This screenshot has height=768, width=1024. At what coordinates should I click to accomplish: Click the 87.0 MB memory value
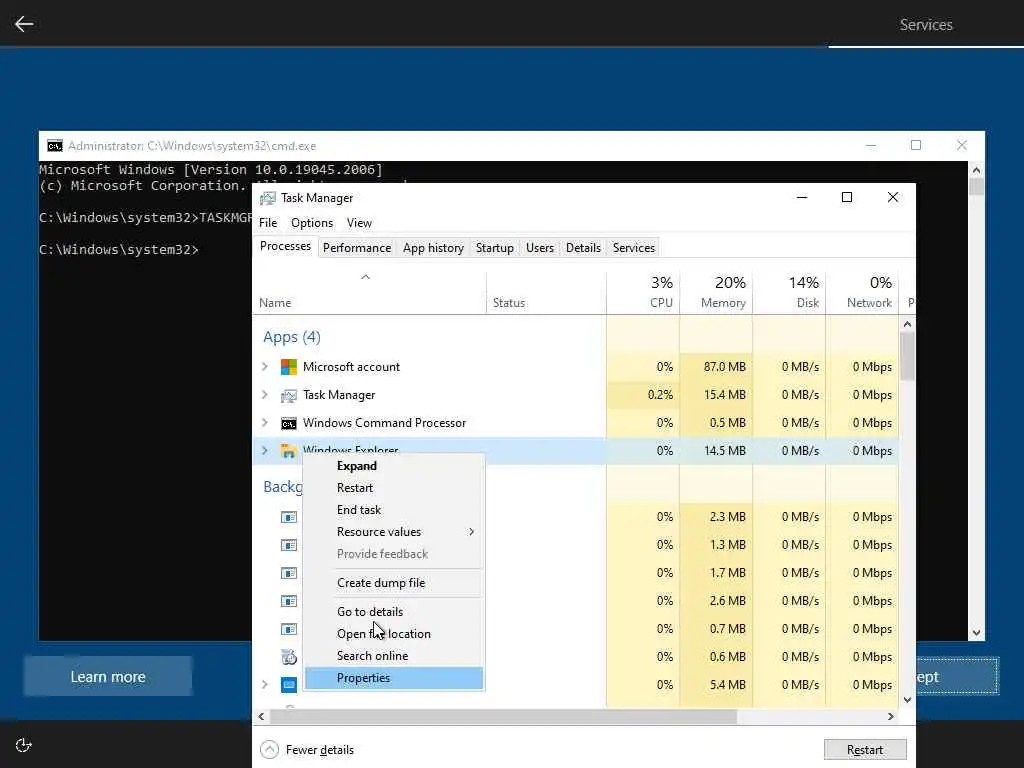tap(724, 367)
